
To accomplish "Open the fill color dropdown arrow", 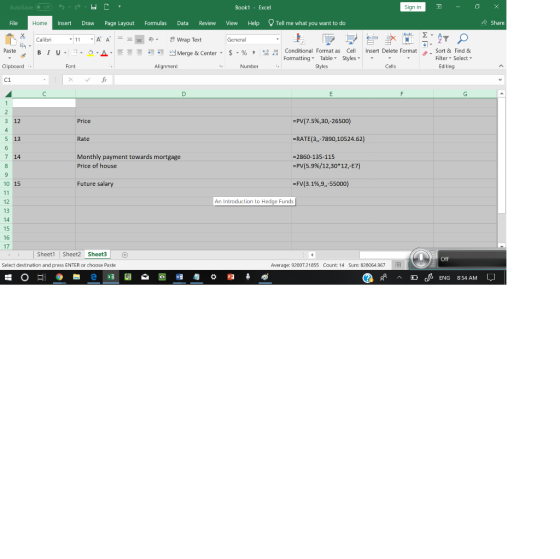I will click(97, 53).
